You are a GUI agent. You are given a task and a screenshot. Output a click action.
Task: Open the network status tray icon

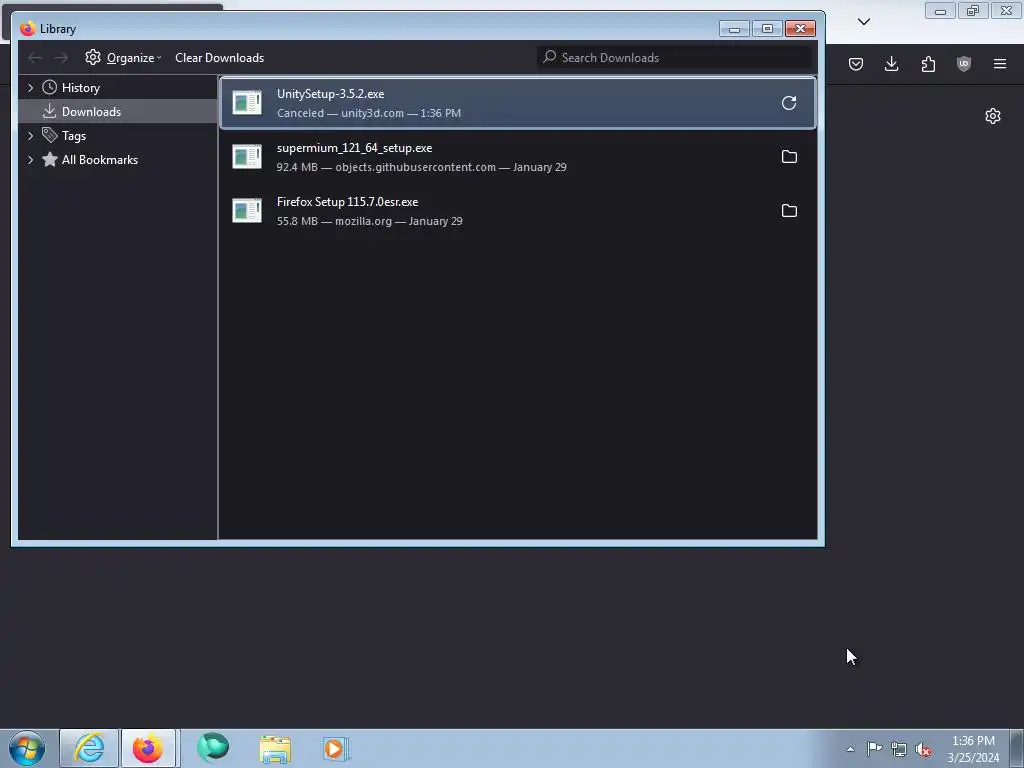(899, 749)
